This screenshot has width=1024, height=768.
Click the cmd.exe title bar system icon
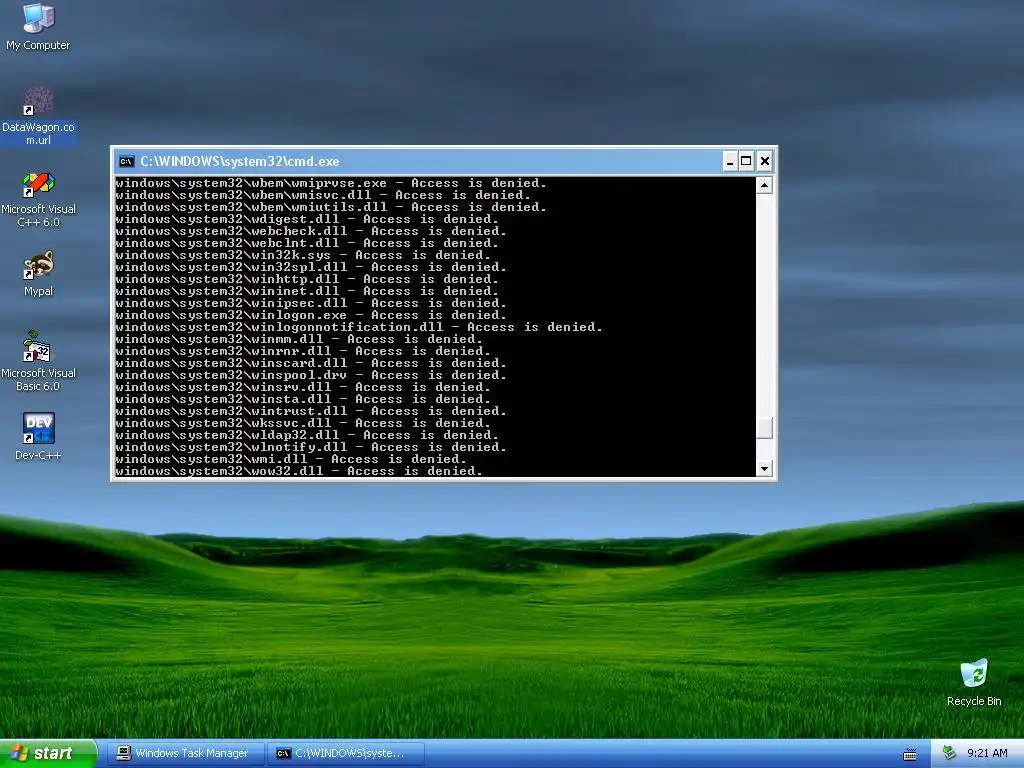pos(126,161)
